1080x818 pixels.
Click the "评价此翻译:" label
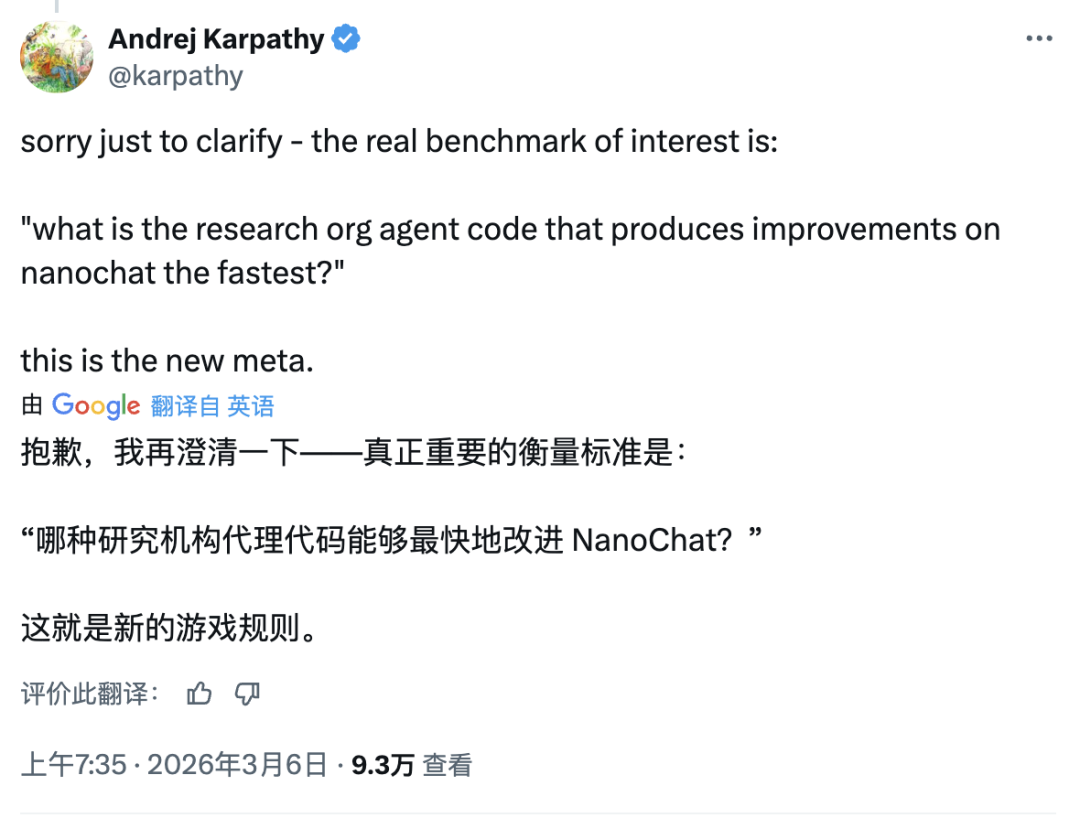click(x=90, y=693)
